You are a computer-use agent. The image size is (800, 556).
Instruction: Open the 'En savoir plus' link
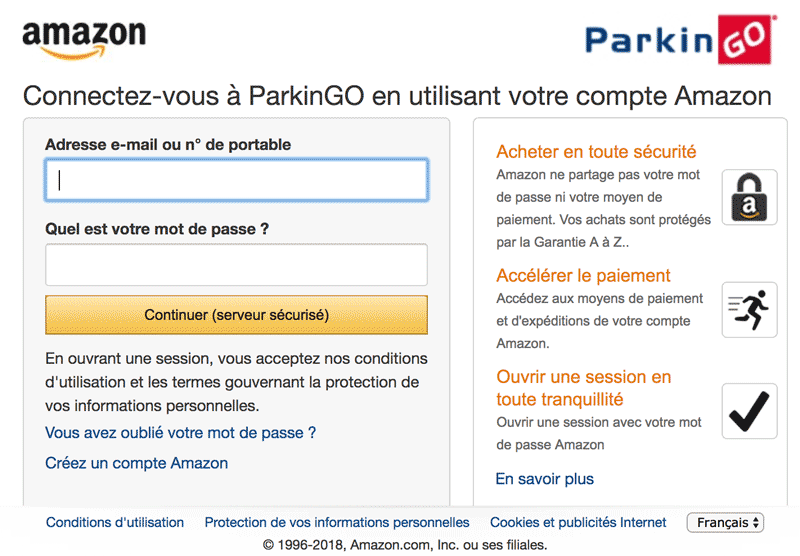[544, 479]
